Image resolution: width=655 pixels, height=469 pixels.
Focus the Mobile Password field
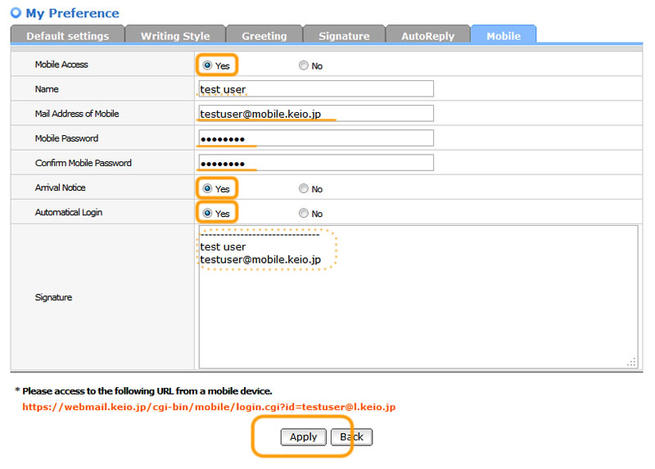pos(316,138)
